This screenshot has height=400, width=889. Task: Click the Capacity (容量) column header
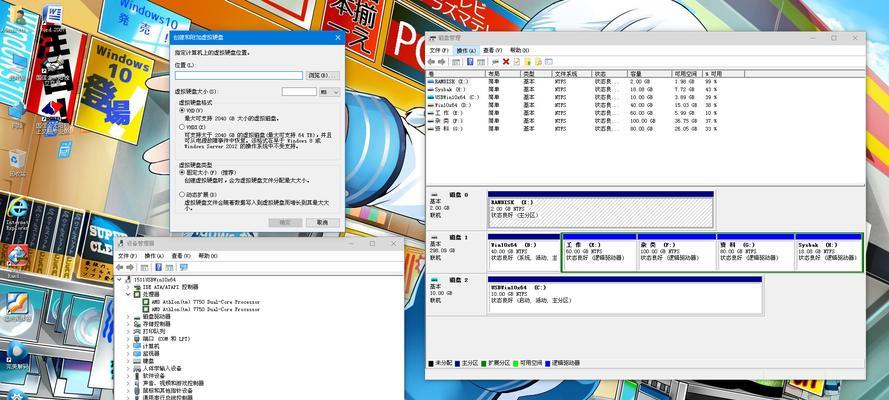coord(649,74)
